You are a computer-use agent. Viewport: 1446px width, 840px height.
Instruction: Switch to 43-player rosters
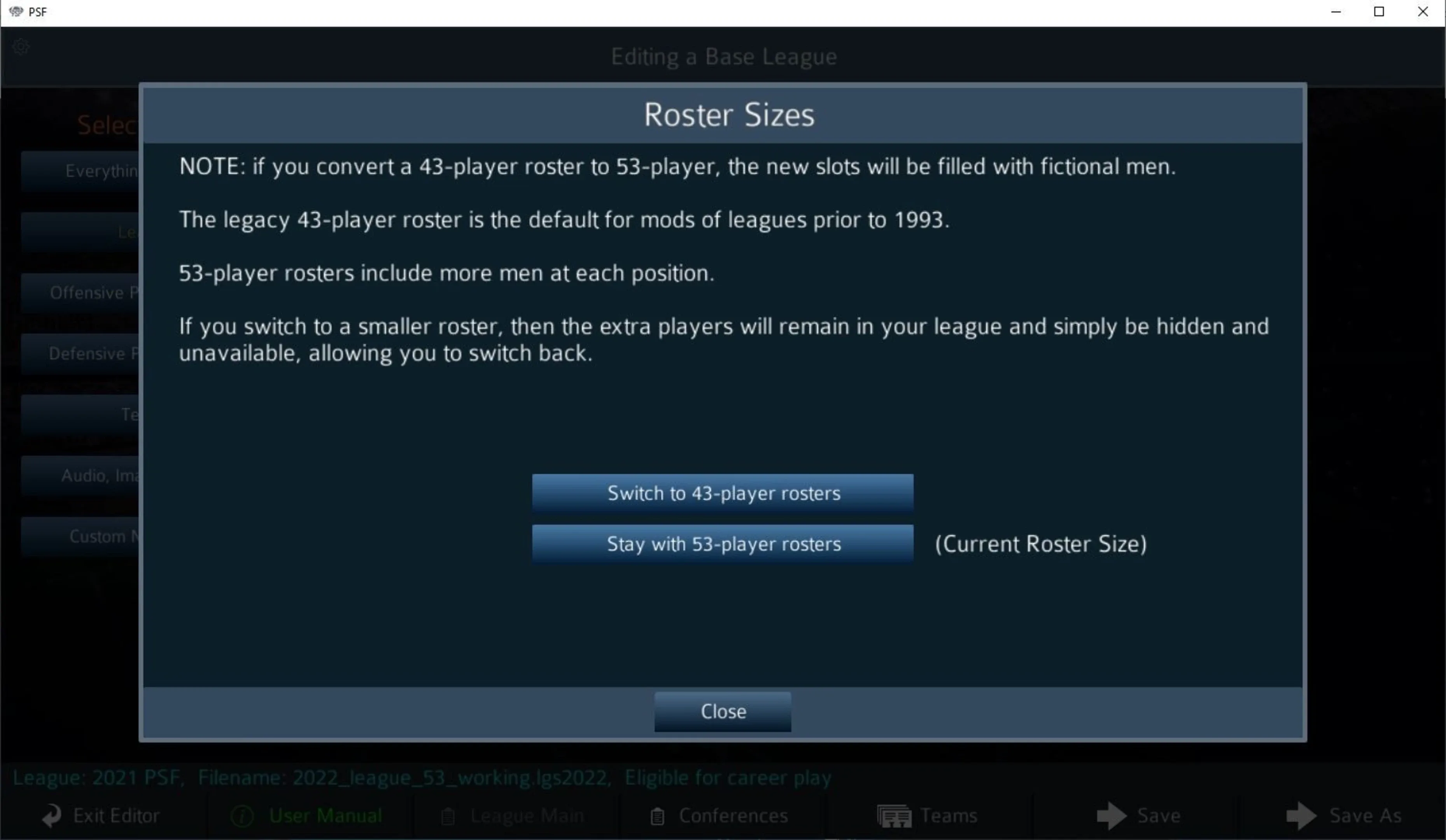[x=723, y=493]
